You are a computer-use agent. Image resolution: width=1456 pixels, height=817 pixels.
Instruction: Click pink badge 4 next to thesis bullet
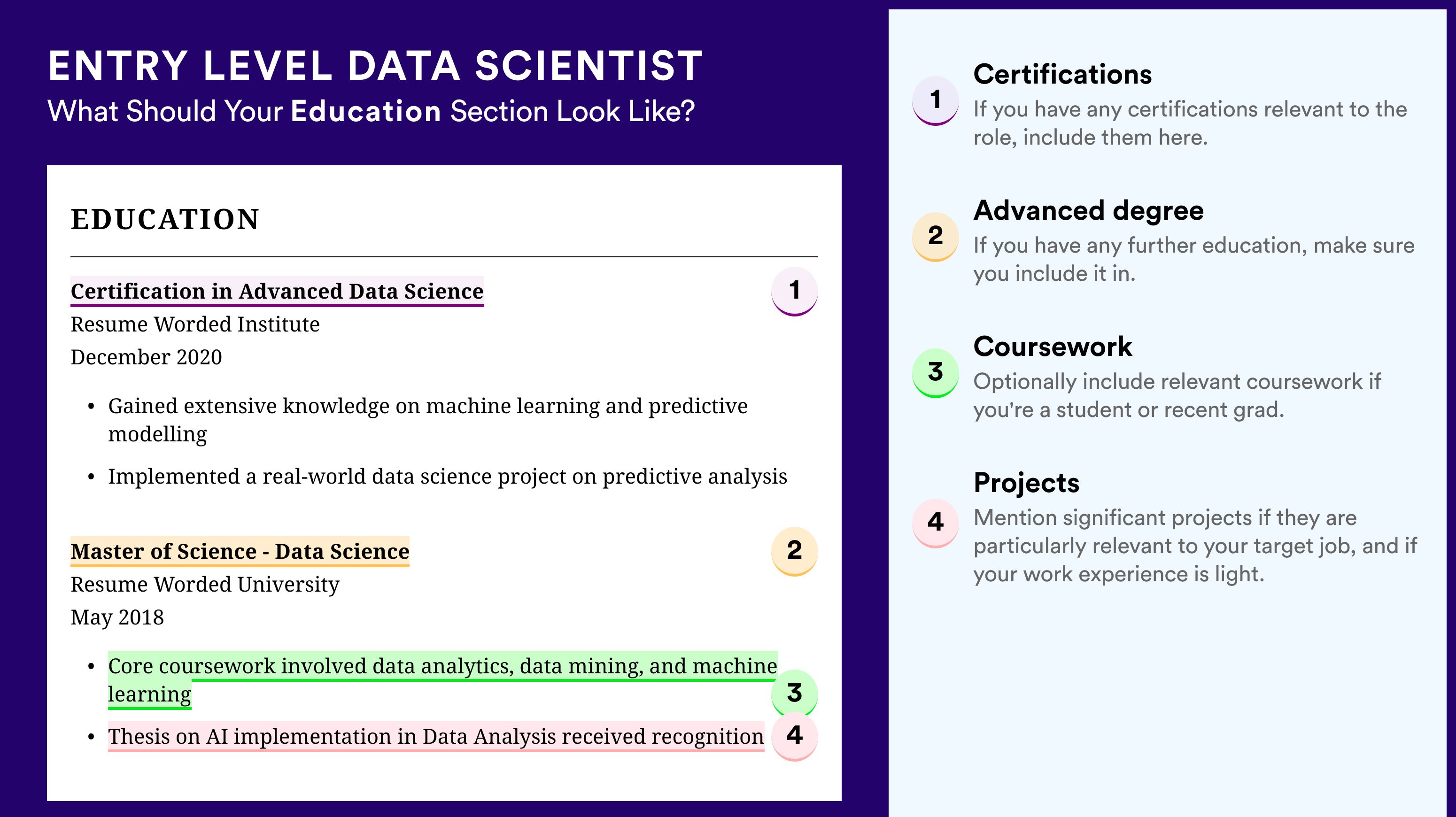(x=794, y=736)
